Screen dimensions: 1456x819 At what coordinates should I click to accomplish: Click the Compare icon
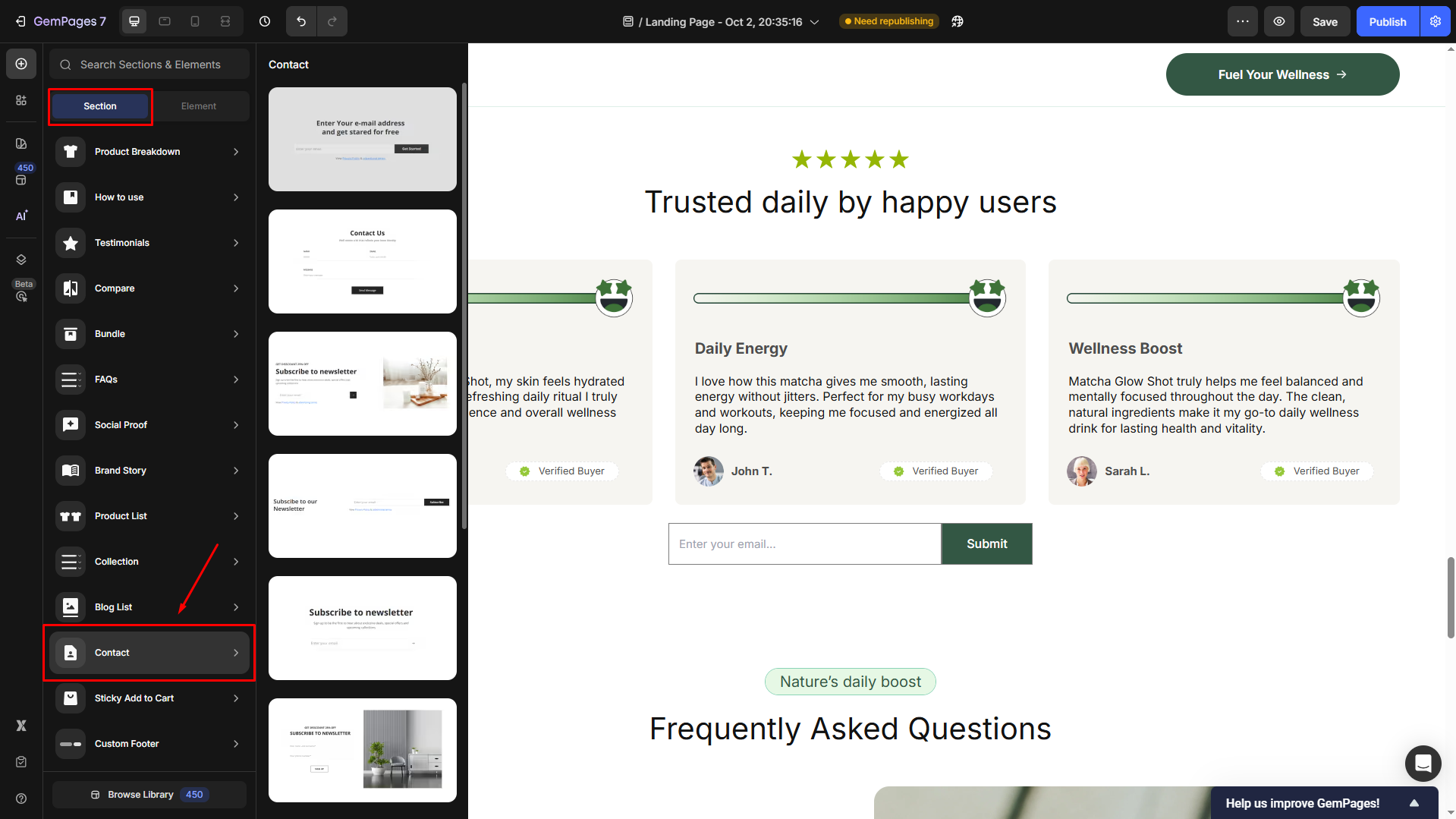[x=71, y=288]
